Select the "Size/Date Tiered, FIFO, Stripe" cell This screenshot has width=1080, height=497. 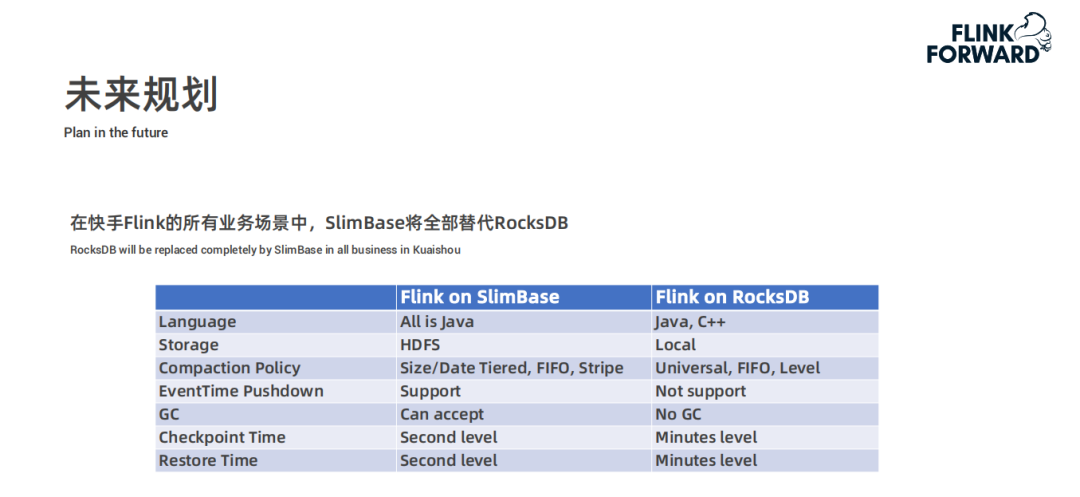511,368
